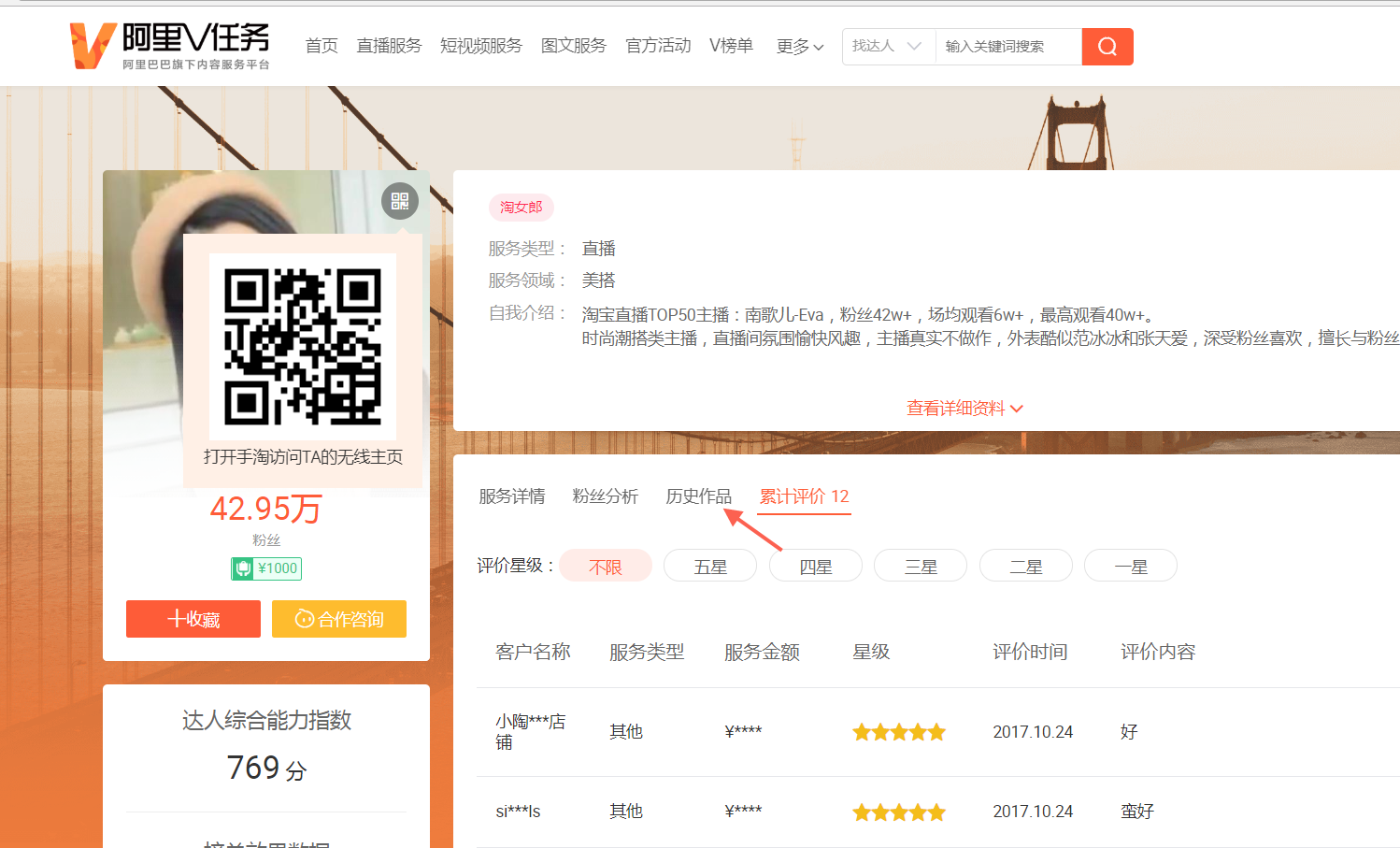Open 短视频服务 navigation item
This screenshot has width=1400, height=848.
(x=480, y=46)
